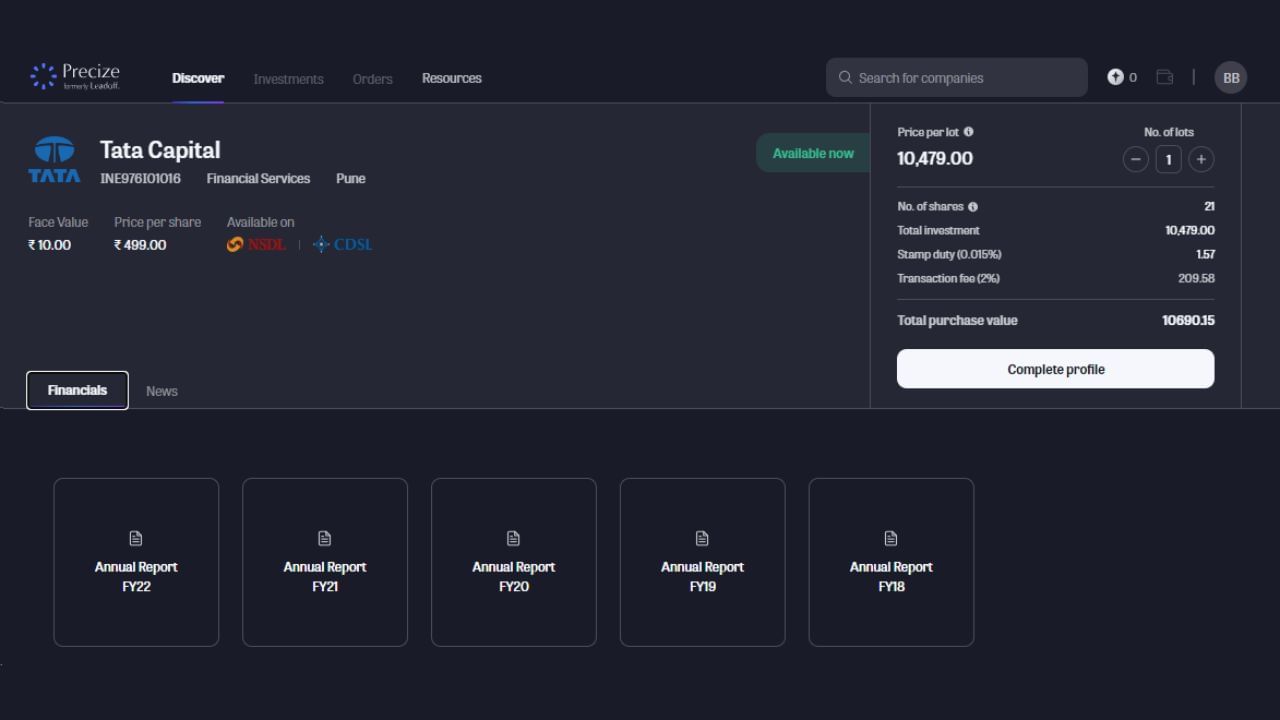Screen dimensions: 1280x720
Task: Click the FY19 document icon
Action: pos(702,538)
